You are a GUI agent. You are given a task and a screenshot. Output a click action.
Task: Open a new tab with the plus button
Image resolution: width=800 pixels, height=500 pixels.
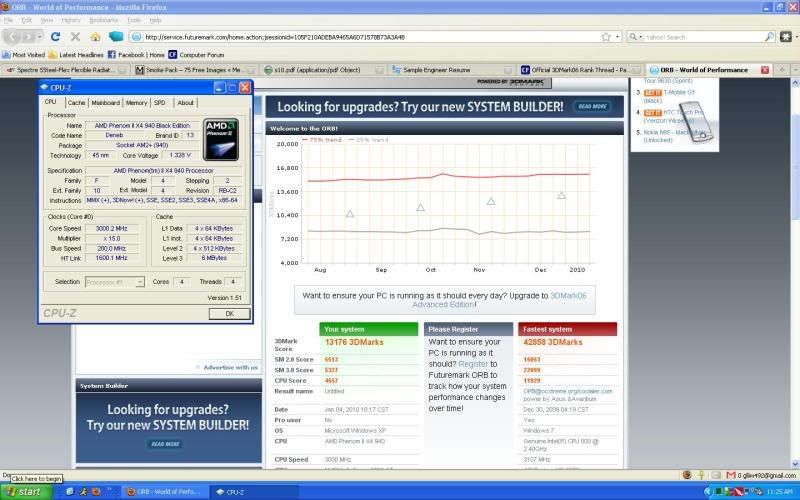pos(782,70)
